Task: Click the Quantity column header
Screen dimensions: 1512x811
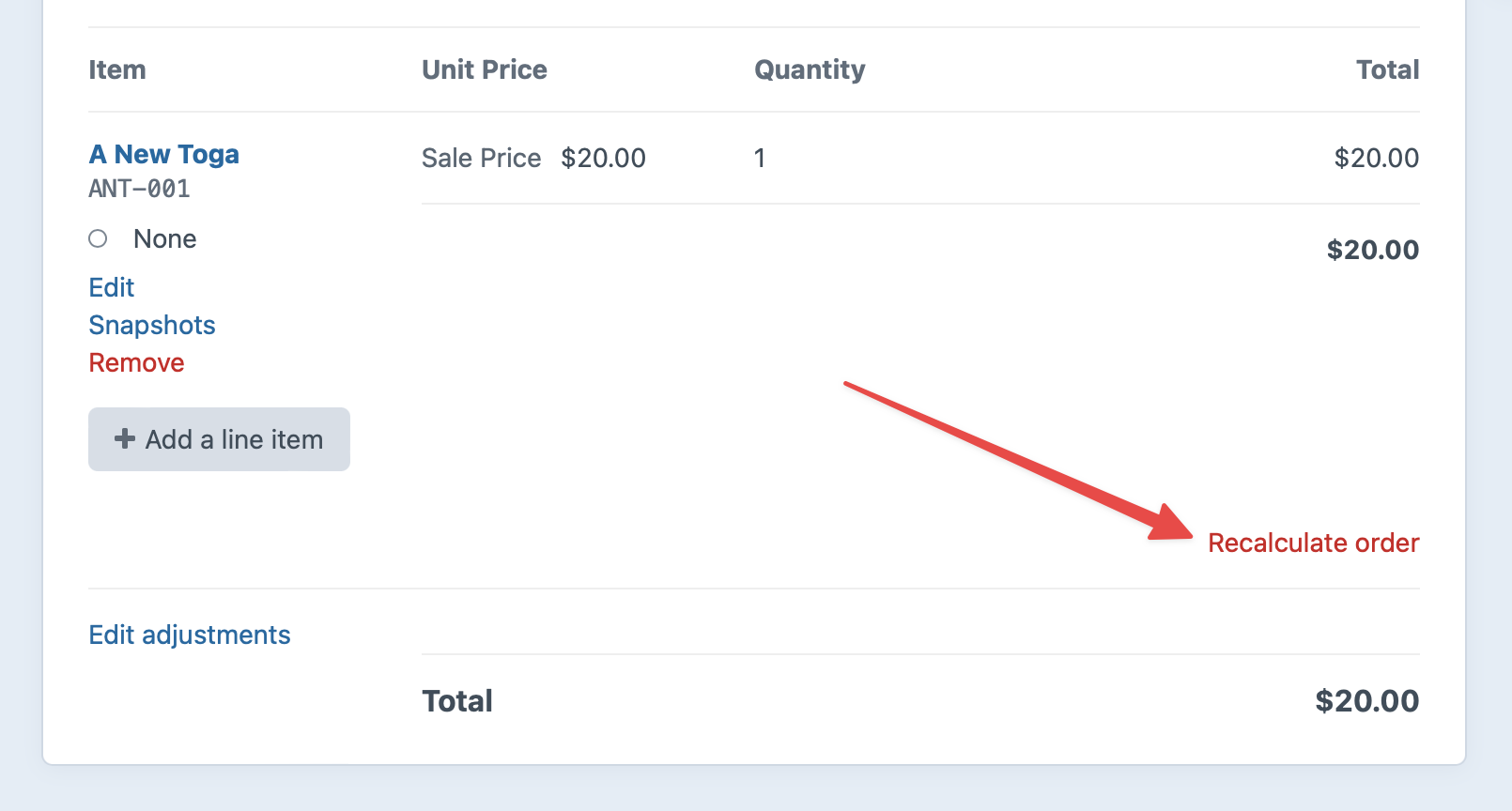Action: coord(810,69)
